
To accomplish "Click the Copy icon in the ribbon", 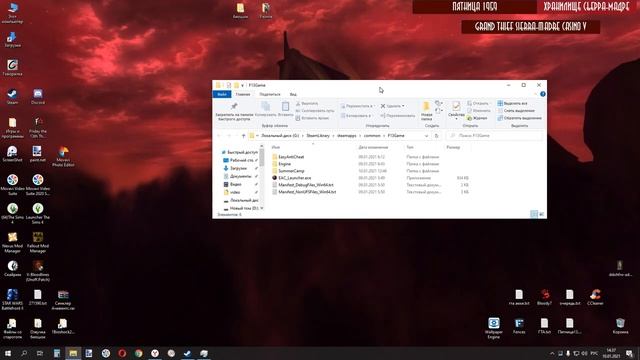I will [x=265, y=107].
